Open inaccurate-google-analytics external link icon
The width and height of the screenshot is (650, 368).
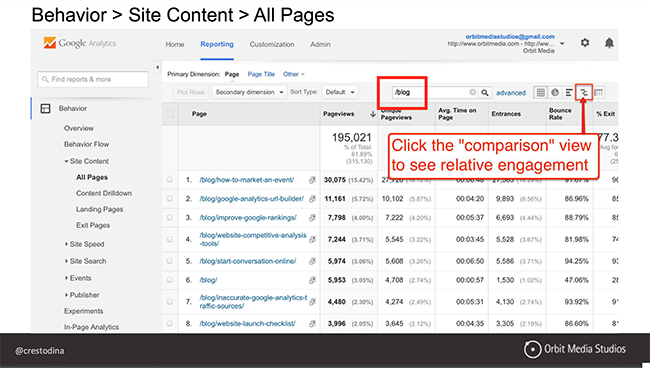click(x=312, y=302)
